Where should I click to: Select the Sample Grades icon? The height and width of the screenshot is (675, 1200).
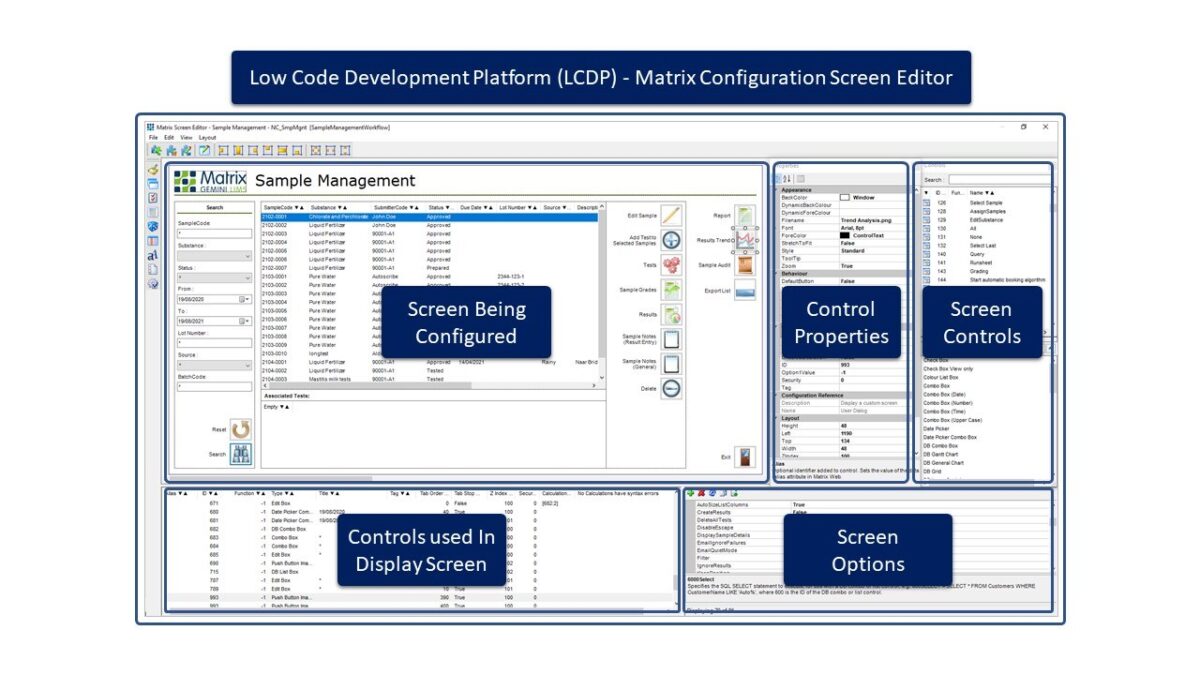click(671, 290)
